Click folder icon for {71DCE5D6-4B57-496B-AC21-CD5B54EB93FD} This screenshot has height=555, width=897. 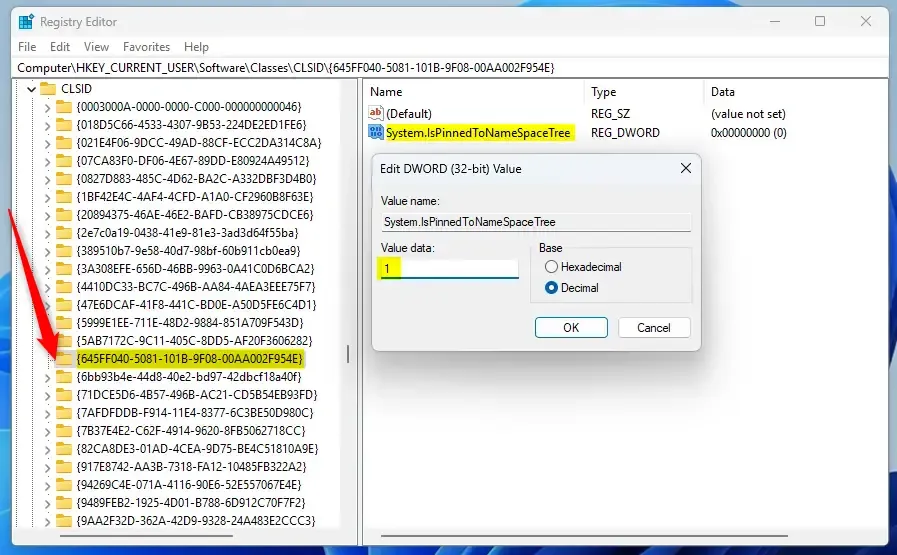(64, 395)
